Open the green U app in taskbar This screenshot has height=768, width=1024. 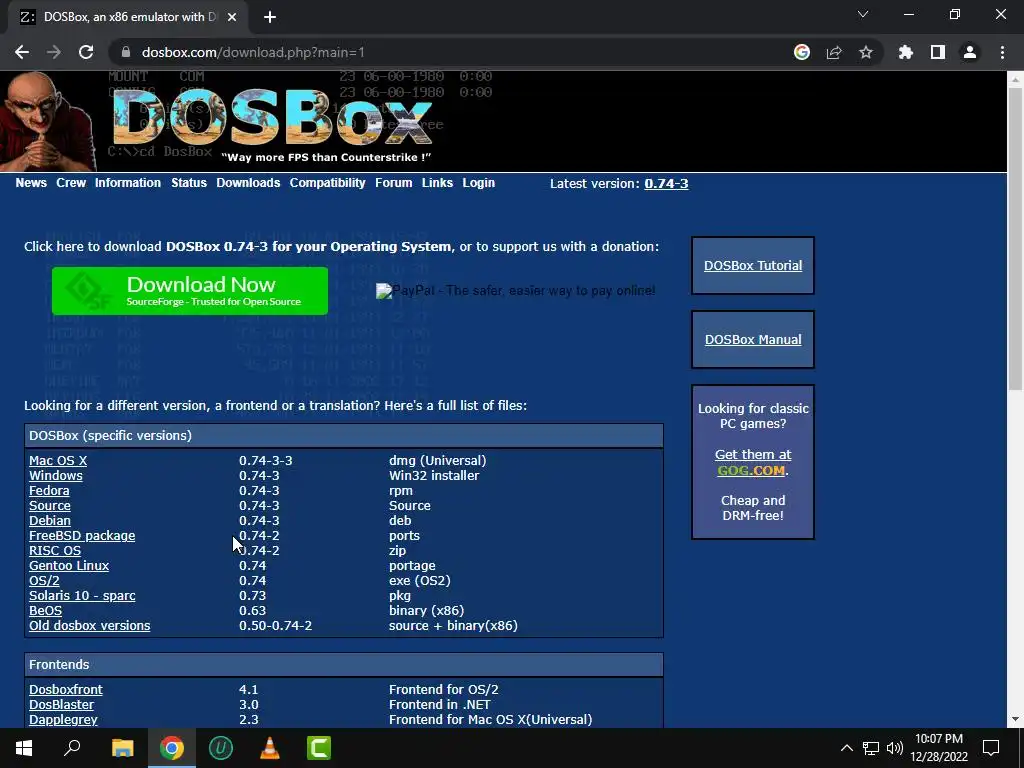[221, 748]
